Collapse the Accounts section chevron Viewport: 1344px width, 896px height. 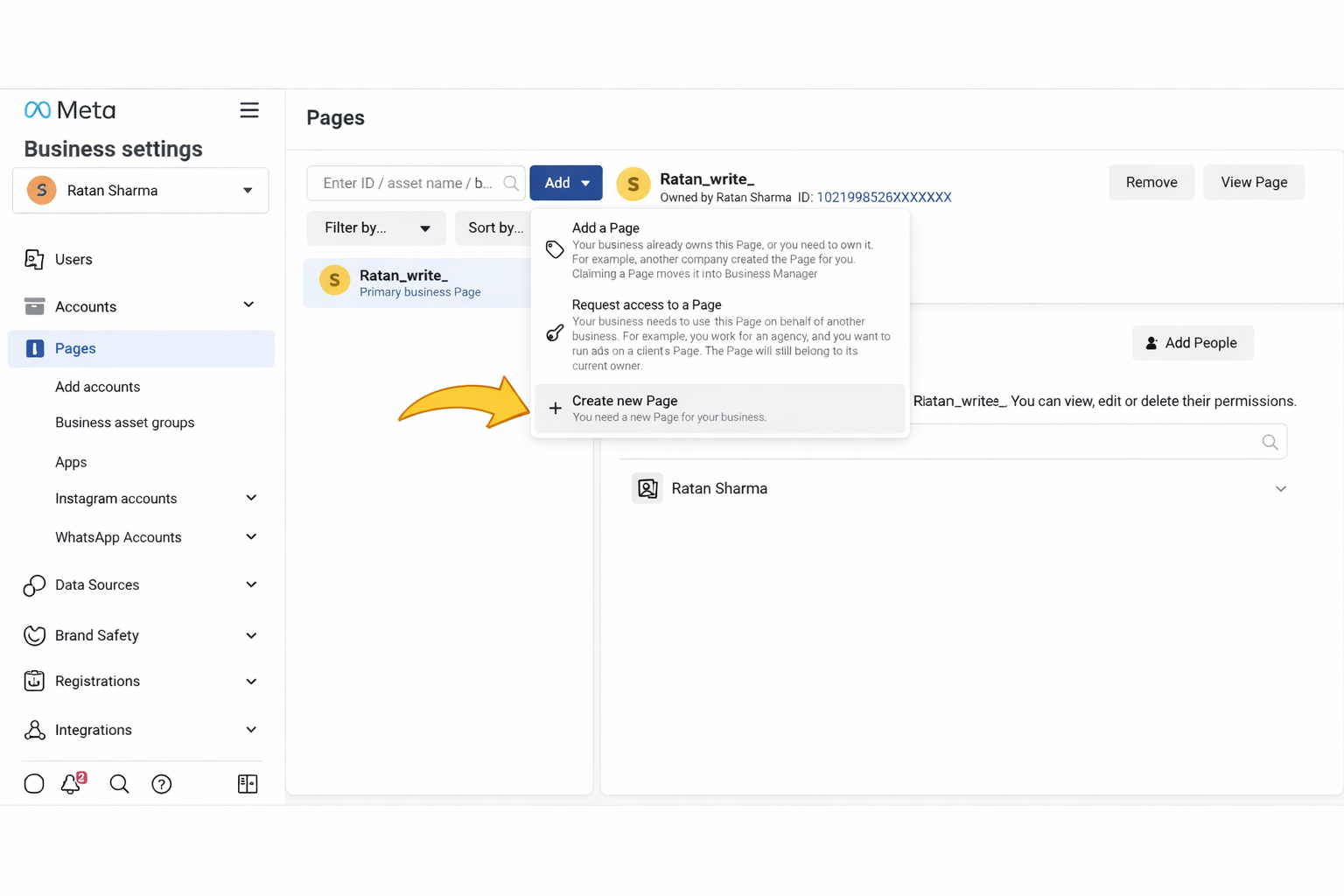(x=248, y=304)
